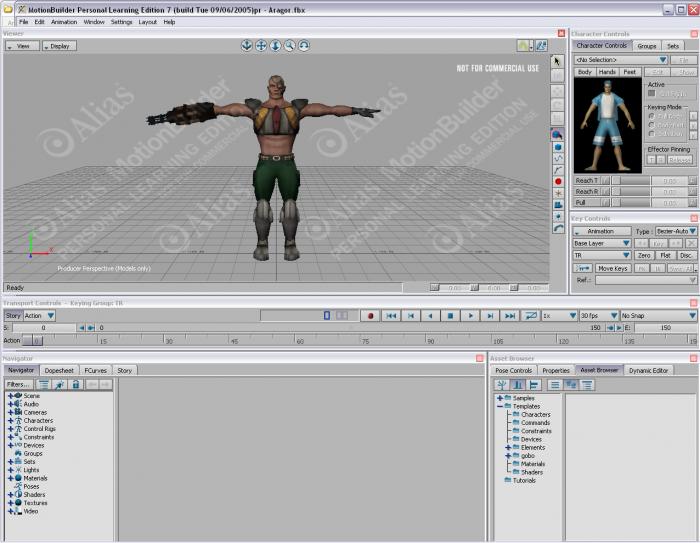This screenshot has height=543, width=700.
Task: Click the go-to-start transport button
Action: pyautogui.click(x=391, y=316)
